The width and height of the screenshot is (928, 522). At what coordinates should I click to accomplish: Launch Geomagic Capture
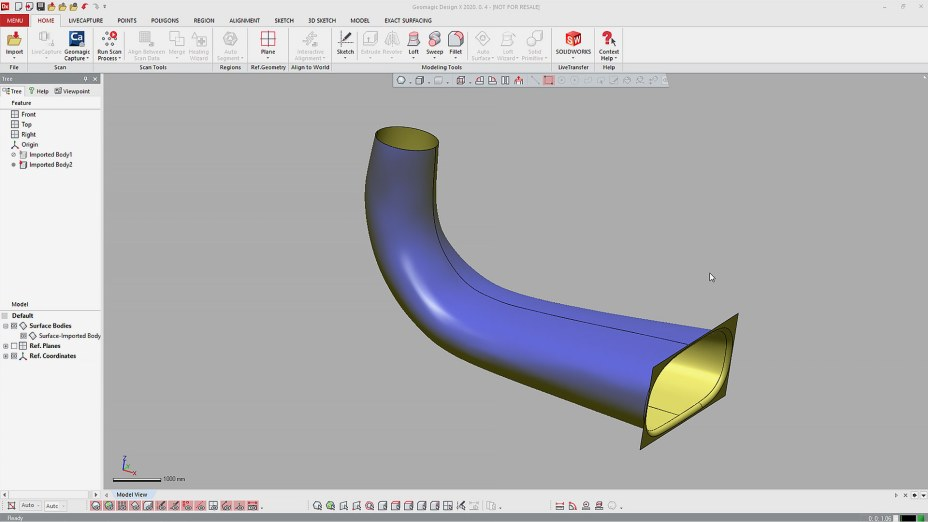coord(76,42)
